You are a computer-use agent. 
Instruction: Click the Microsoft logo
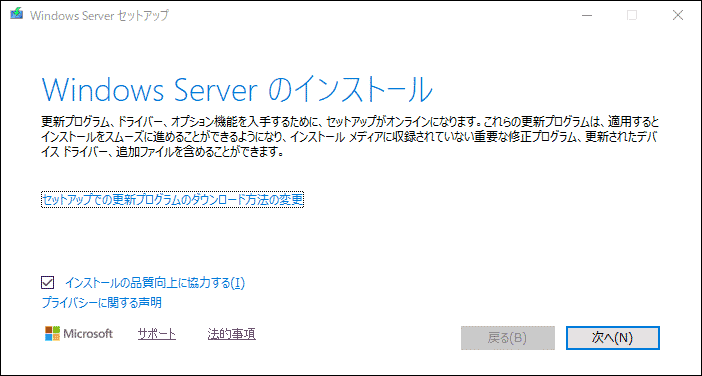coord(79,333)
